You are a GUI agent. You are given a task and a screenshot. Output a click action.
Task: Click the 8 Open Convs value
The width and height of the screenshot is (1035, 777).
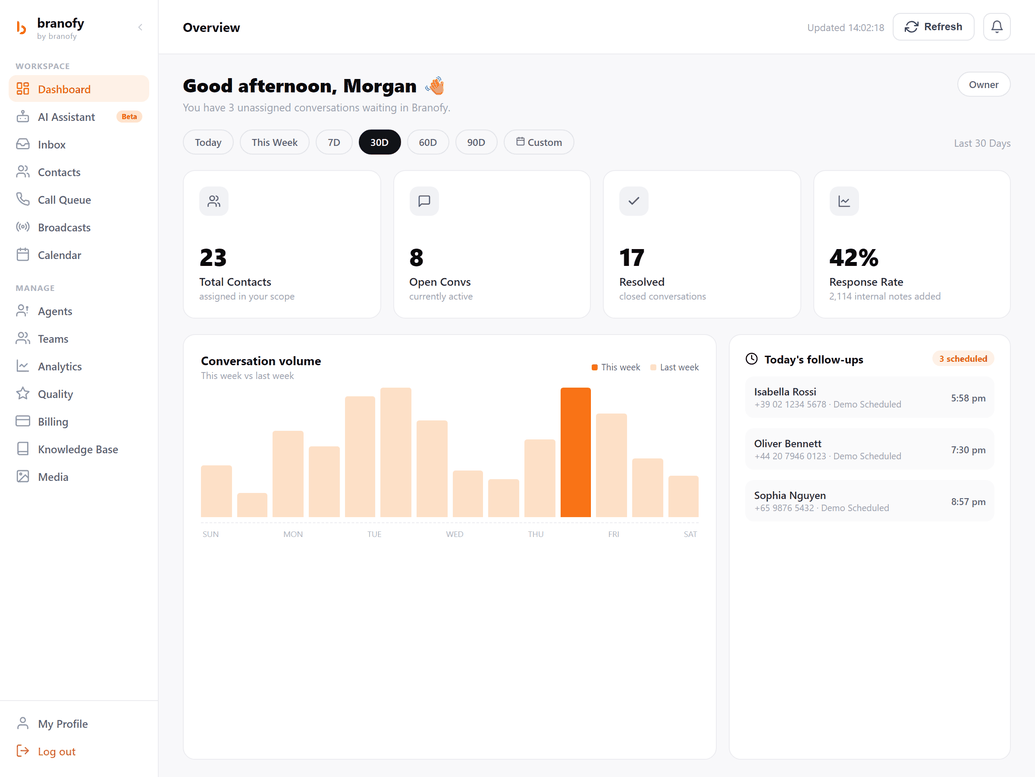[x=417, y=257]
